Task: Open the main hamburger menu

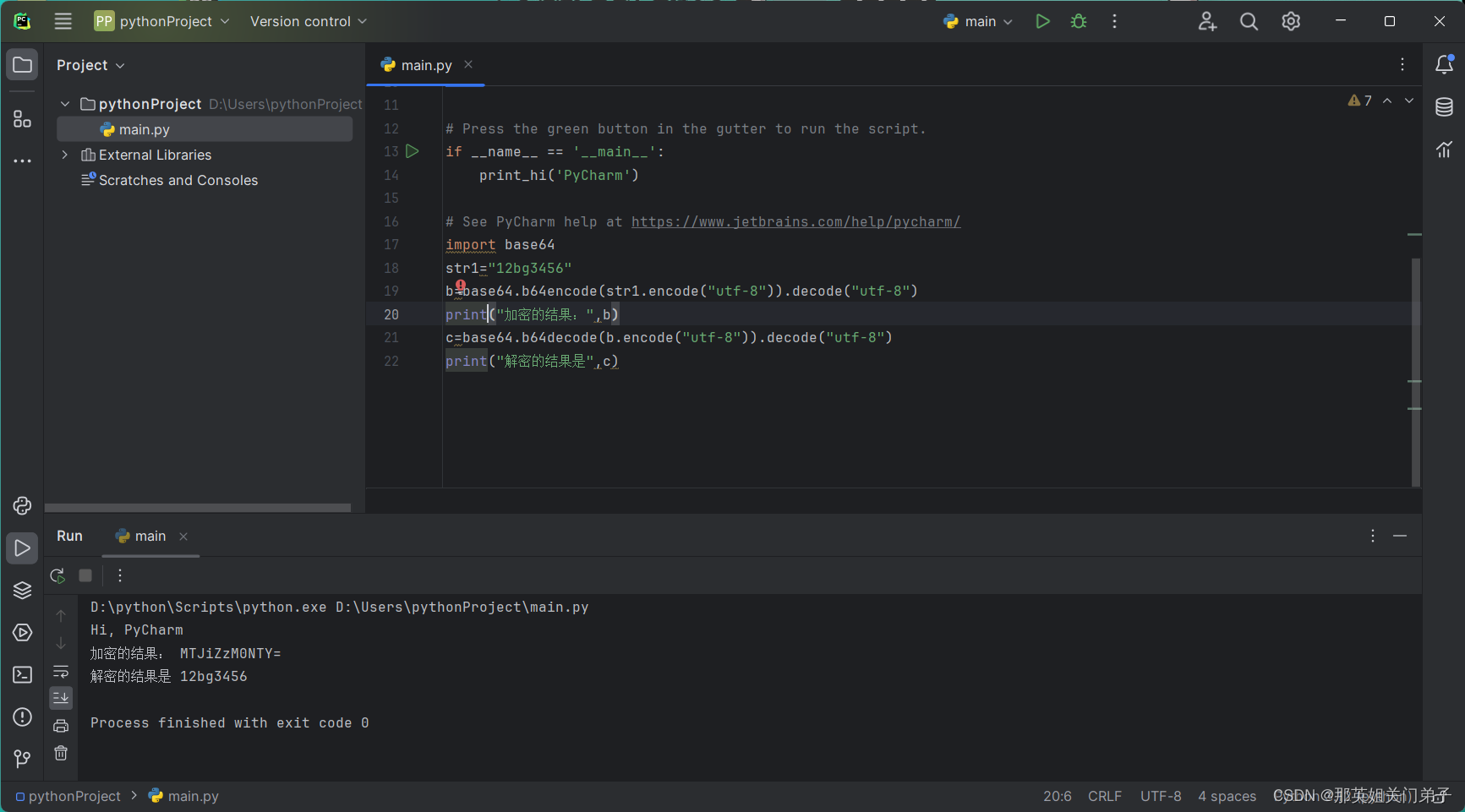Action: (x=63, y=21)
